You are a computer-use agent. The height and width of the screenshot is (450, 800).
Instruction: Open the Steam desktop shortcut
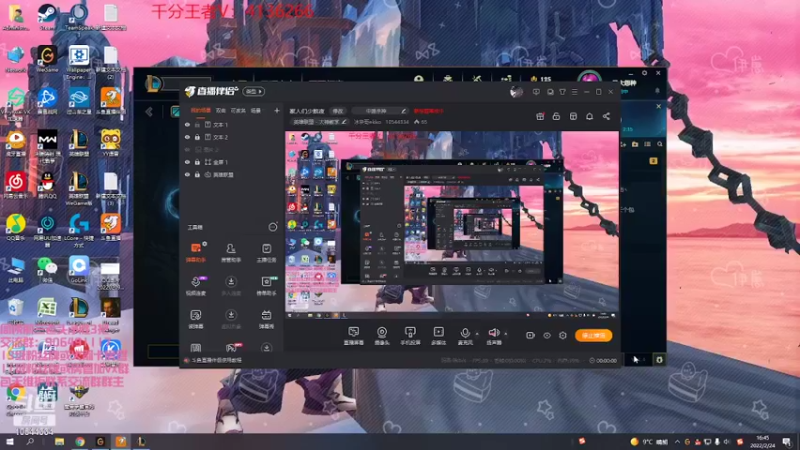point(47,17)
